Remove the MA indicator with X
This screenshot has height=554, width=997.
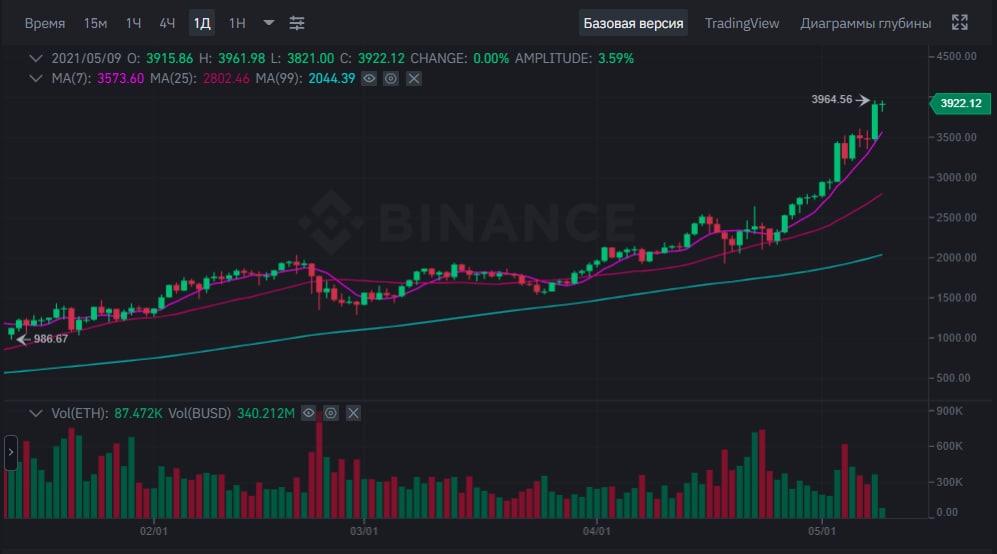(x=414, y=79)
